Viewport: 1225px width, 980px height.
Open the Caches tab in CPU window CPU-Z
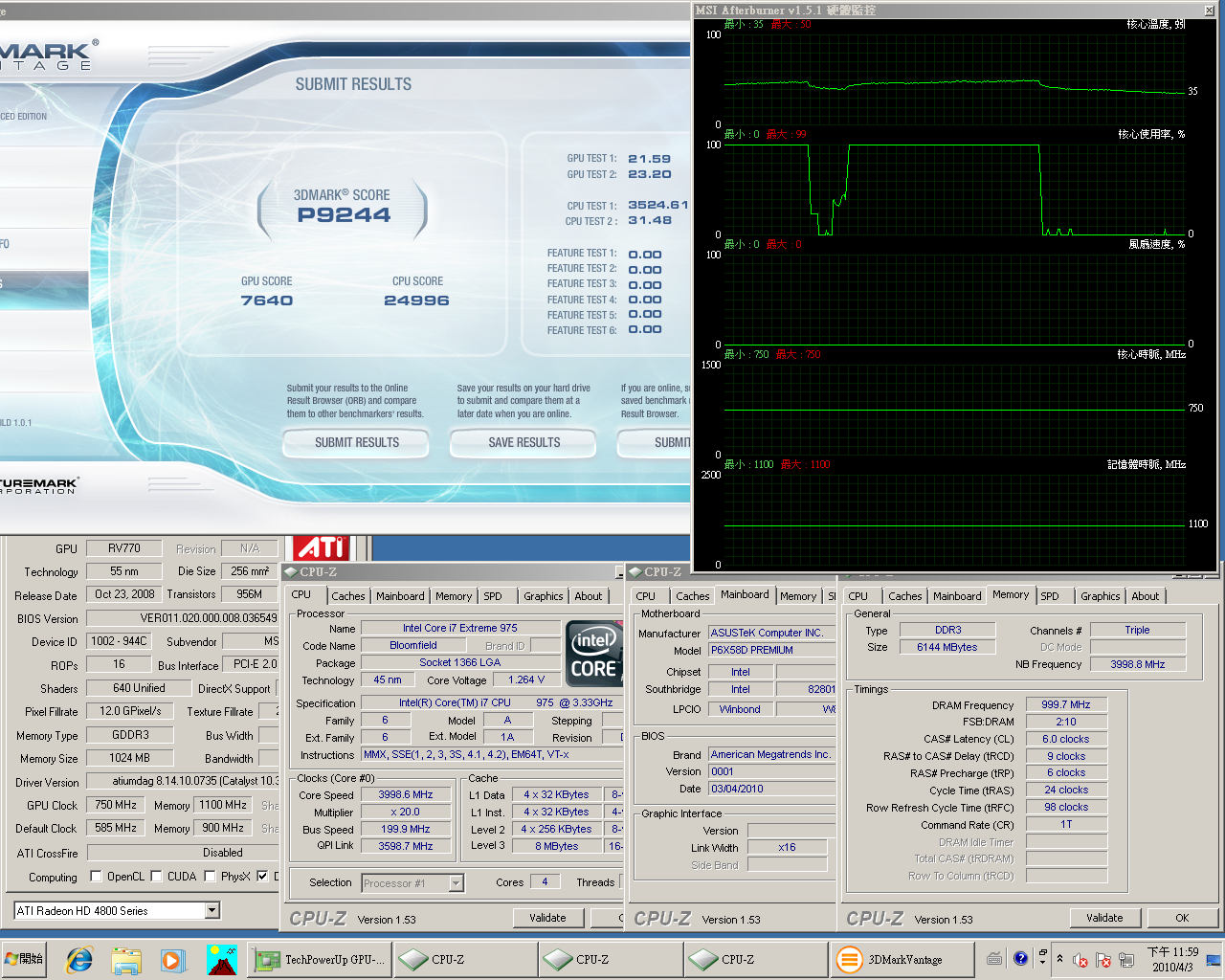(348, 596)
